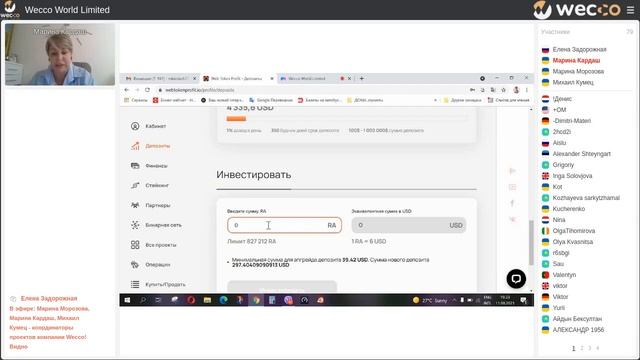This screenshot has width=640, height=360.
Task: Launch Microsoft Edge from the taskbar
Action: point(223,300)
